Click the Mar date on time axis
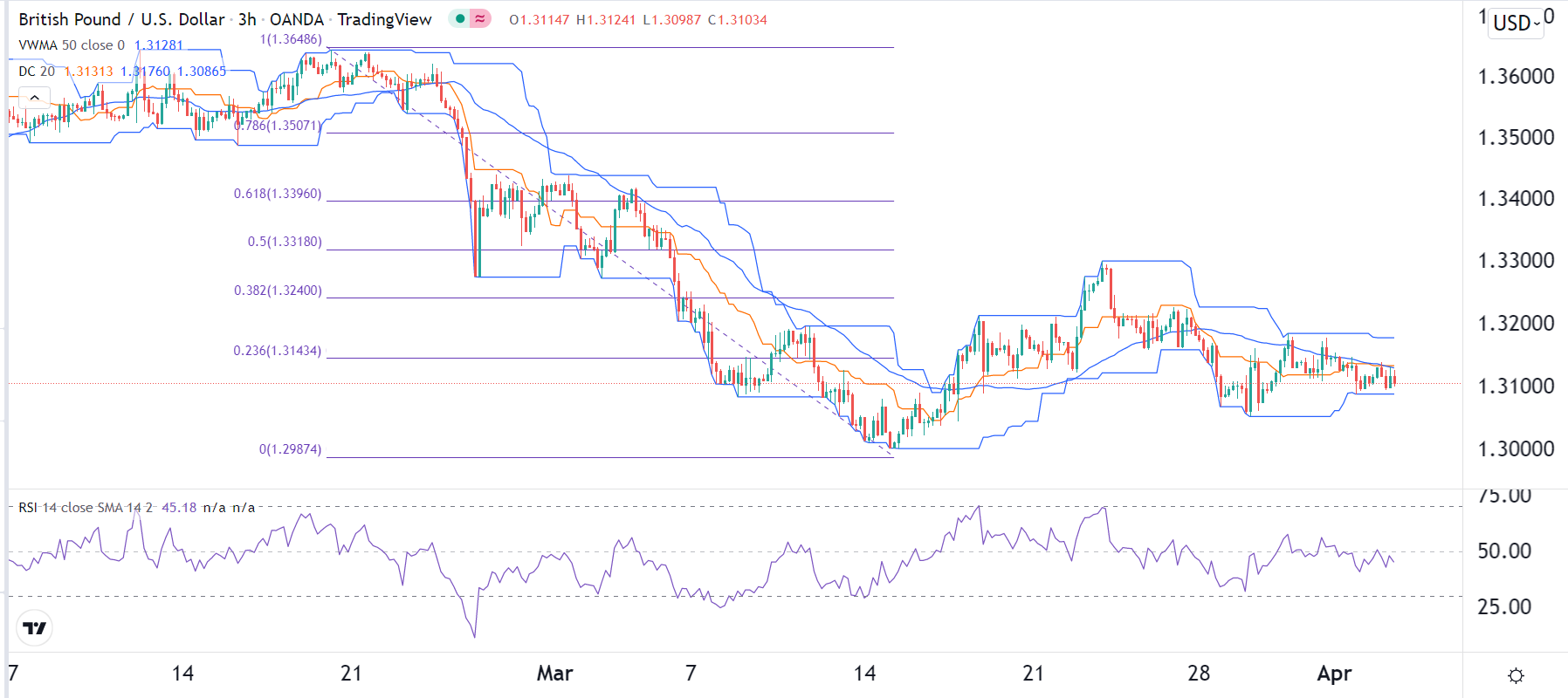The image size is (1568, 698). coord(554,674)
